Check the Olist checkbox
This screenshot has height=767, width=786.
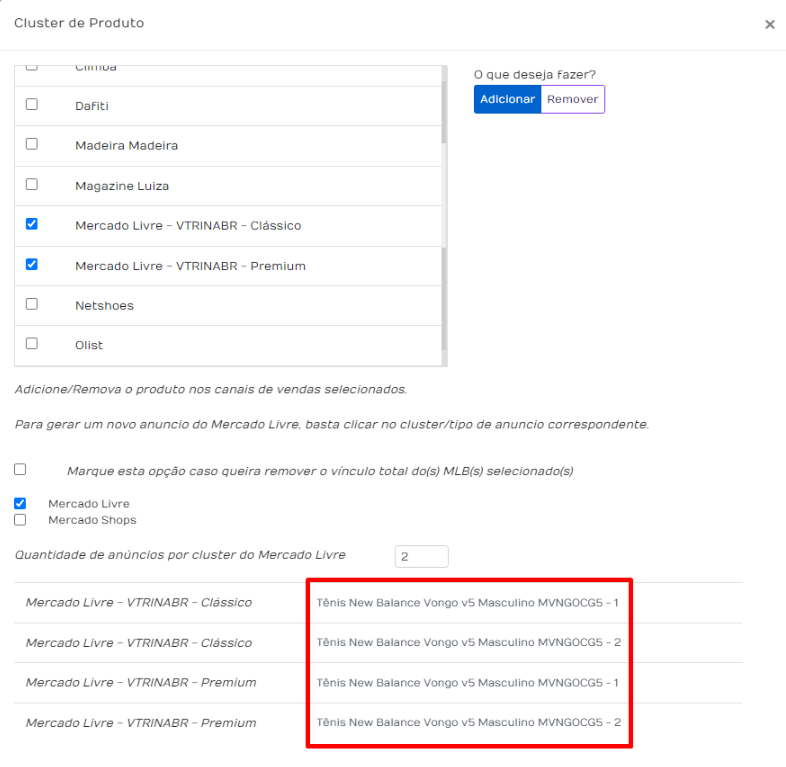[x=32, y=344]
